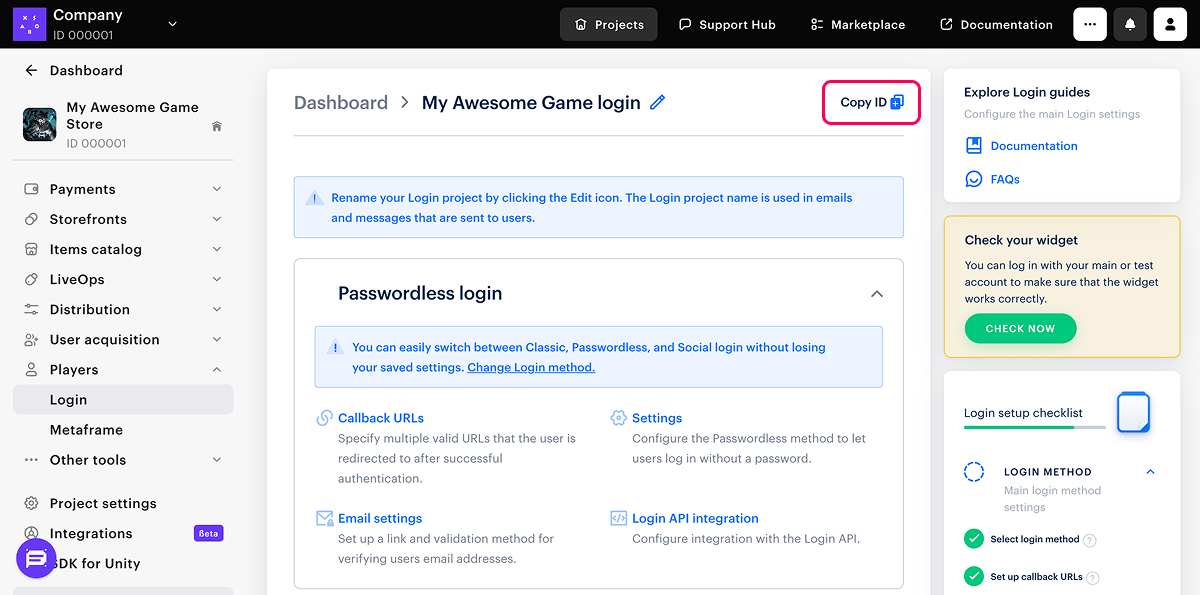Screen dimensions: 1200x595
Task: Click the home icon beside My Awesome Game Store
Action: pos(217,126)
